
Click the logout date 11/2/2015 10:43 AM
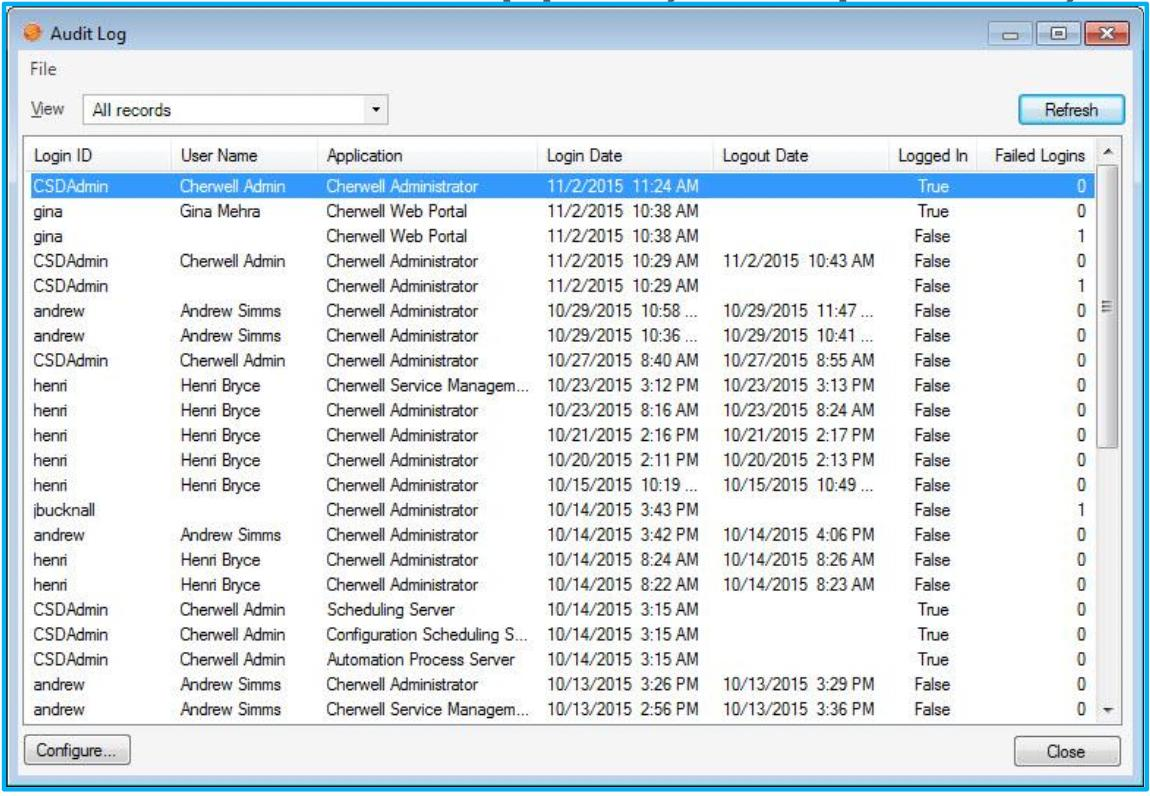[799, 261]
